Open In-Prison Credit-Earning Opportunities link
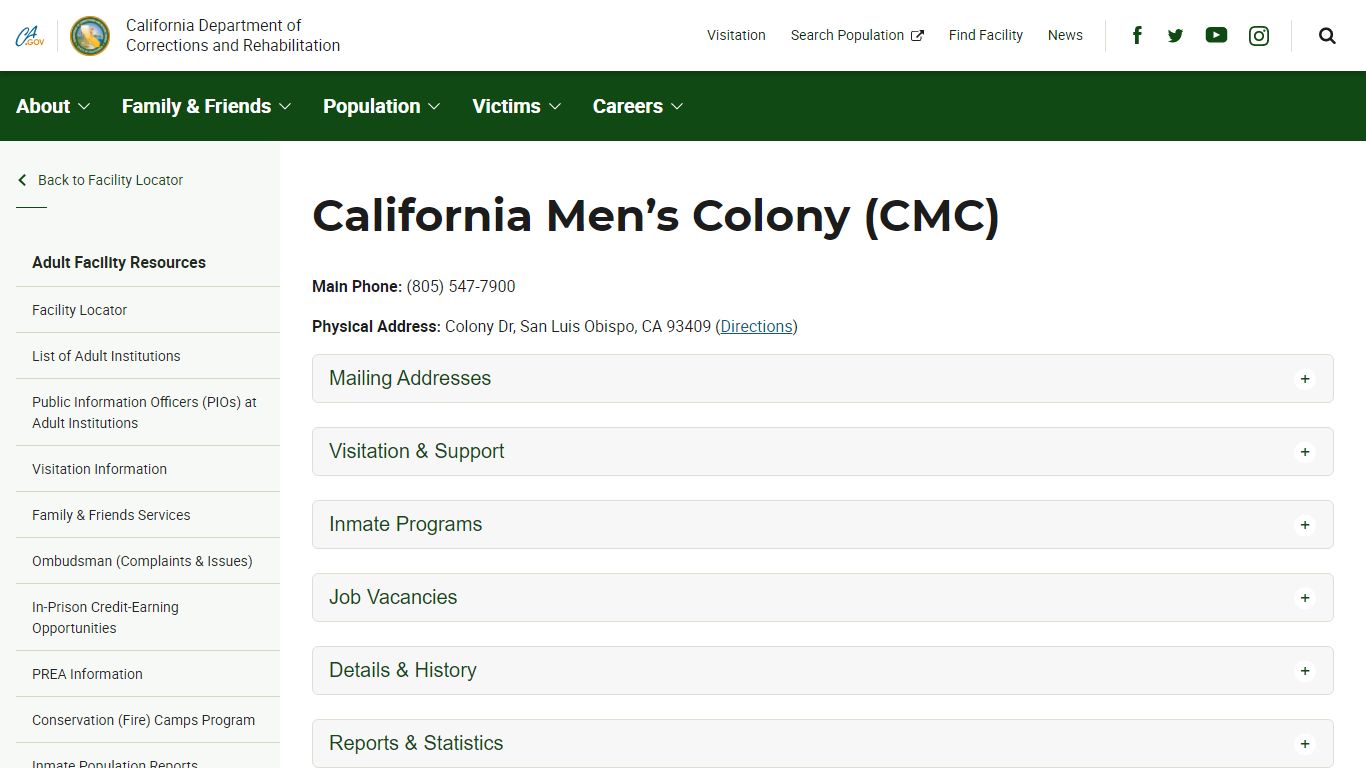1366x768 pixels. click(x=105, y=617)
